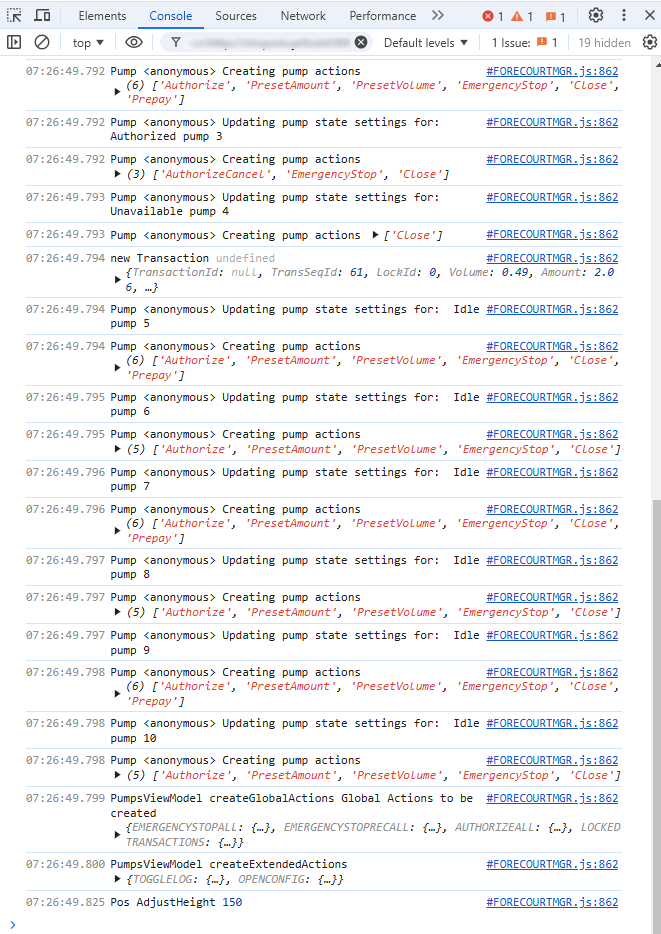Select the Console tab
The width and height of the screenshot is (661, 934).
click(x=171, y=15)
